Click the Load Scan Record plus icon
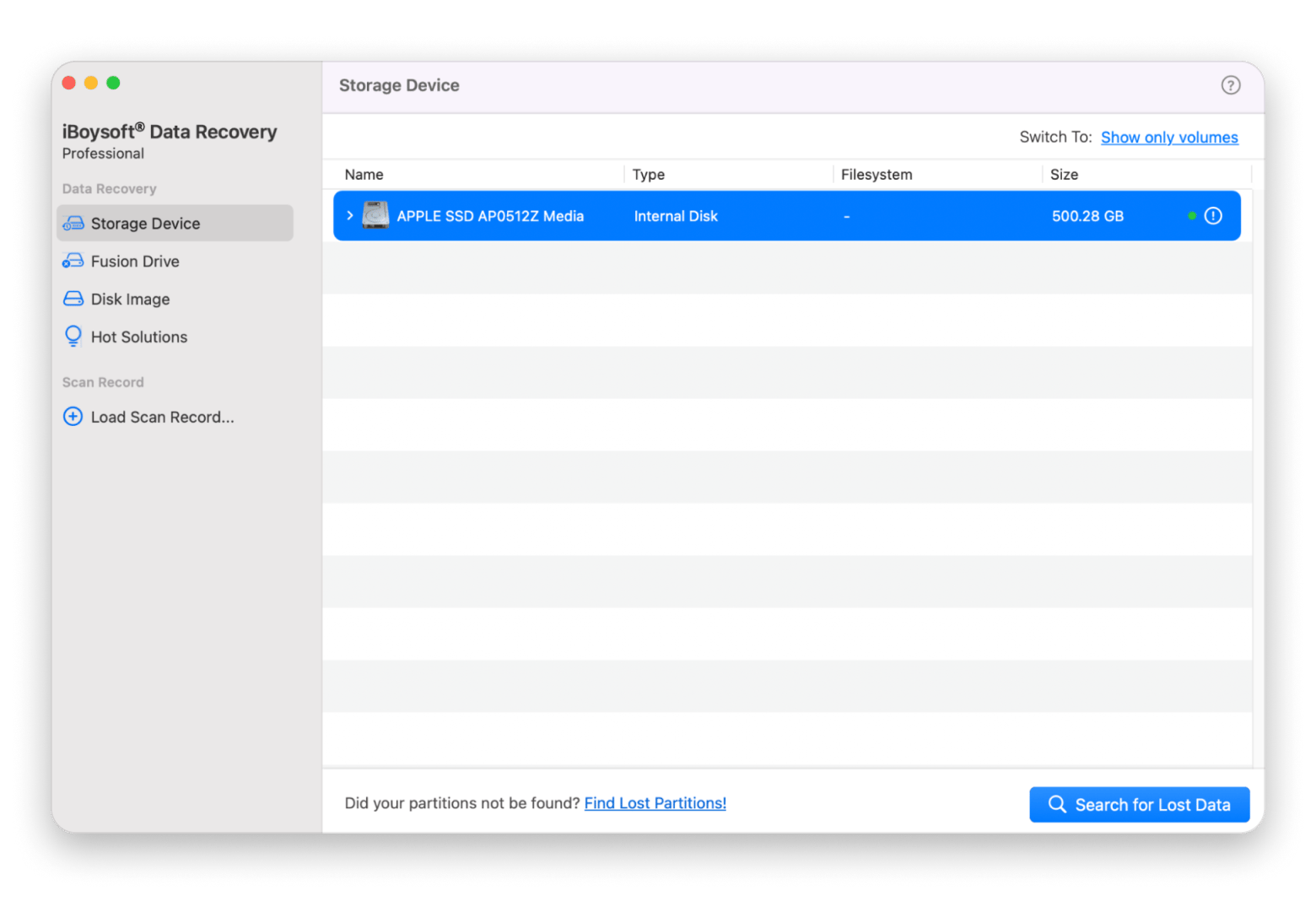 (73, 417)
